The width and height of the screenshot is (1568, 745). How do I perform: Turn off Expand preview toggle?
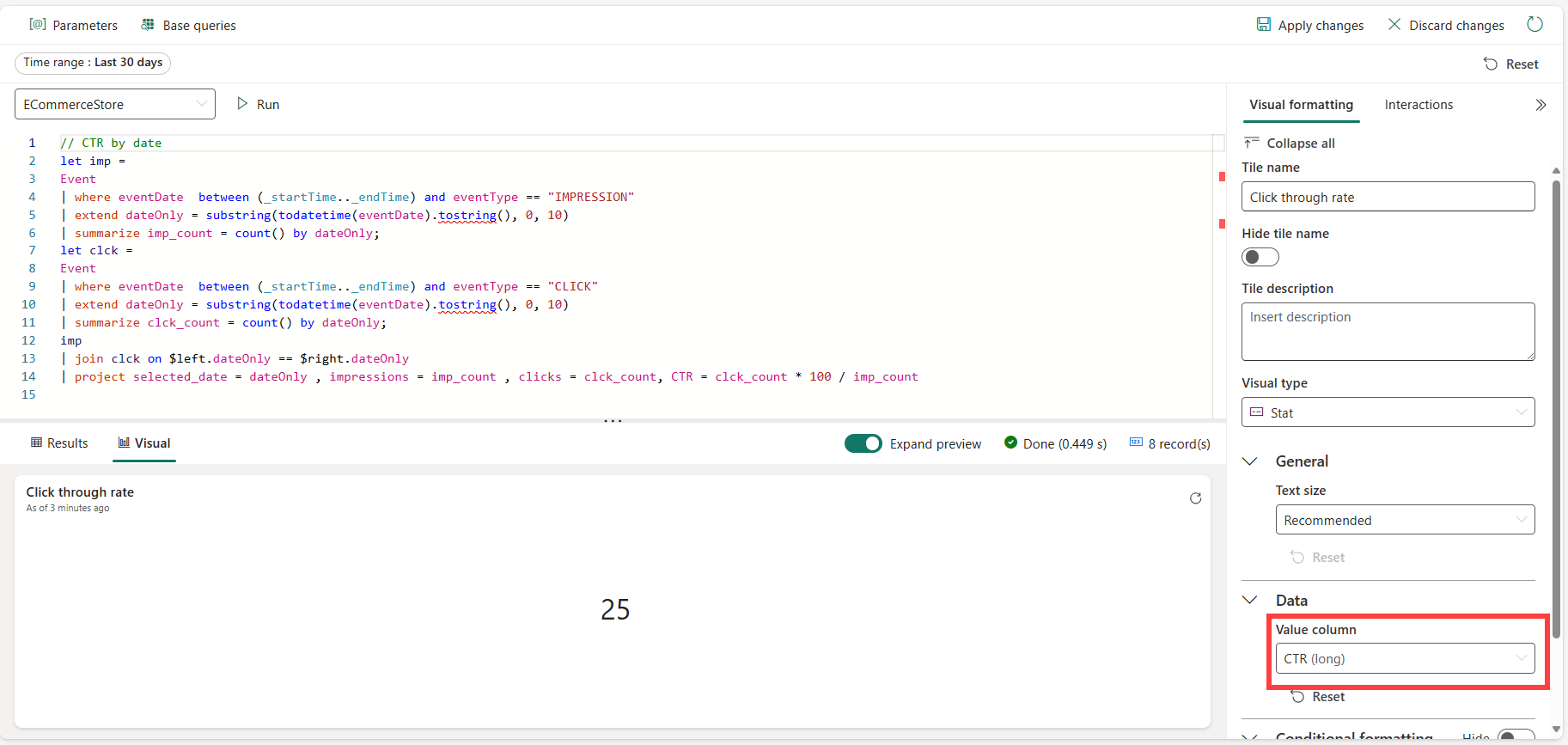(863, 443)
